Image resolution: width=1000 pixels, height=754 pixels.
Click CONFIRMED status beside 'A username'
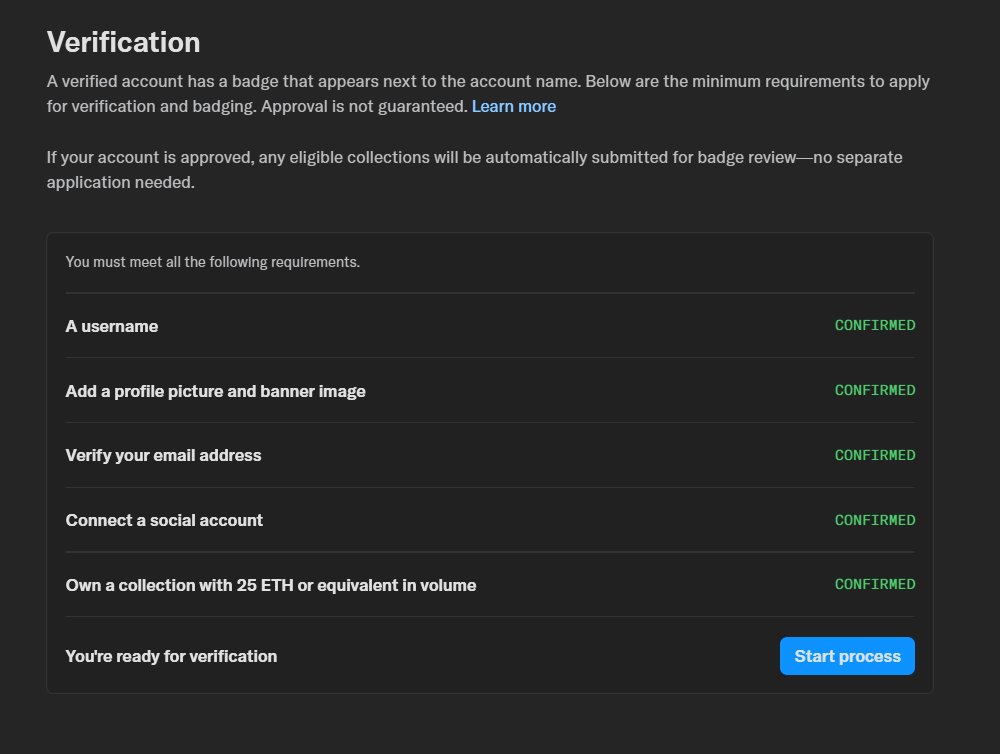875,325
